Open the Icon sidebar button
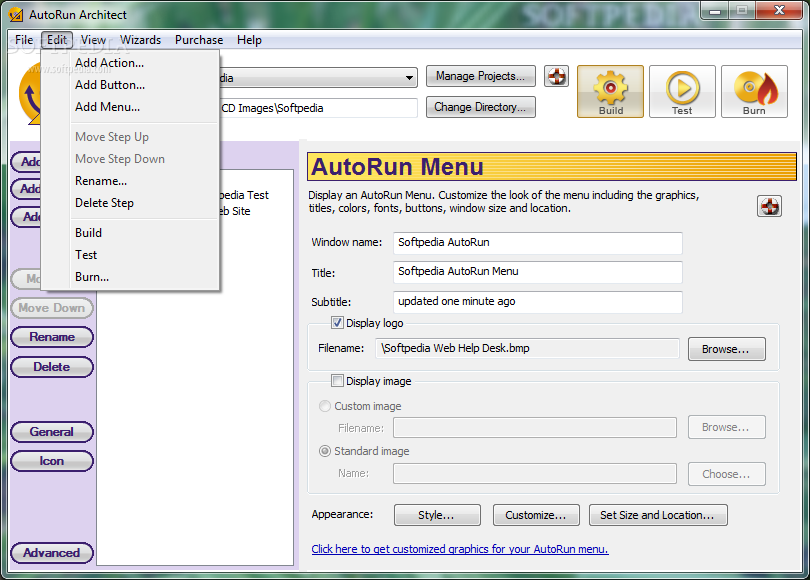810x580 pixels. (52, 461)
